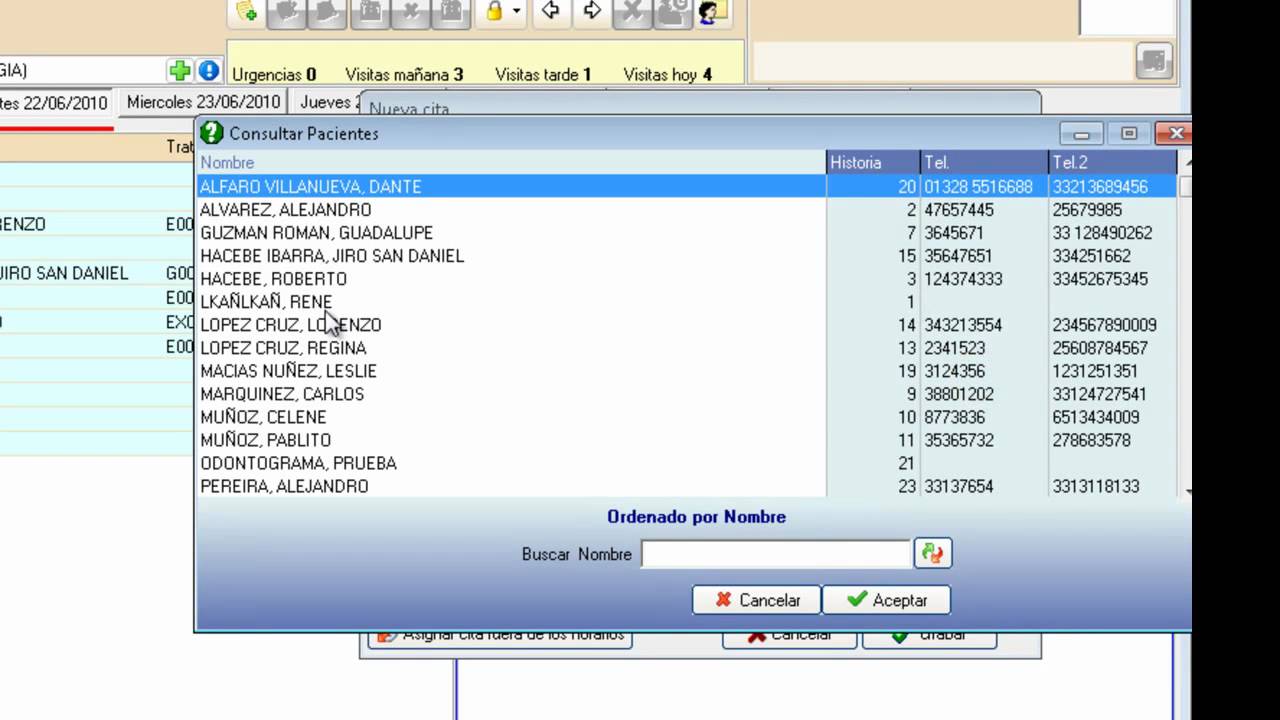
Task: Select patient GUZMAN ROMAN, GUADALUPE
Action: point(511,232)
